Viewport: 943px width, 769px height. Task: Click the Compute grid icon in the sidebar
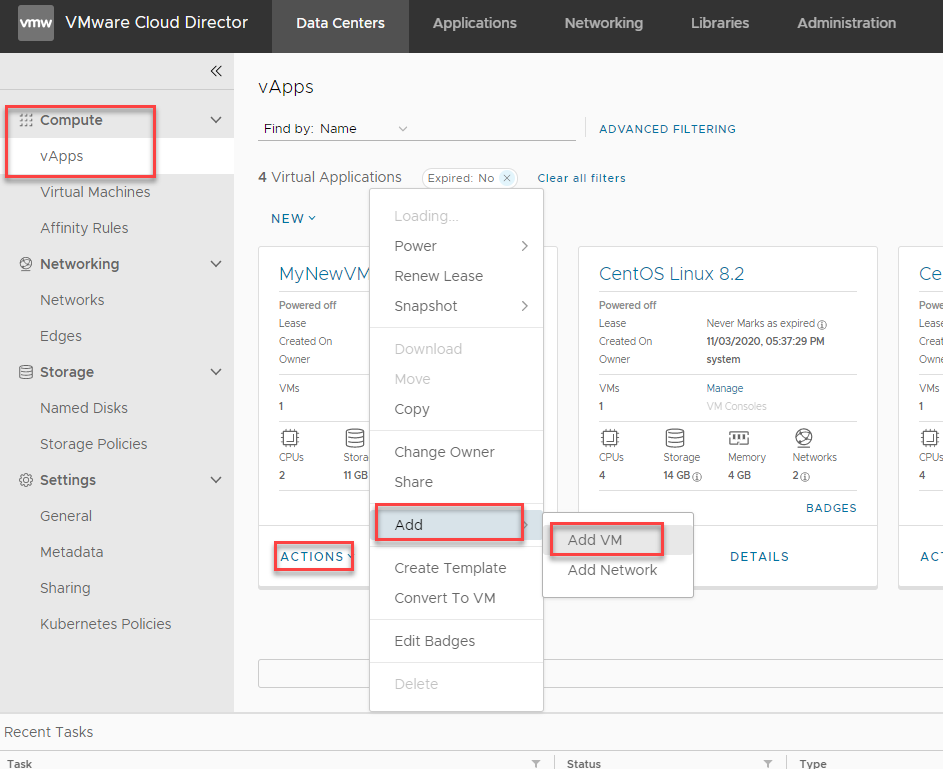click(x=26, y=120)
